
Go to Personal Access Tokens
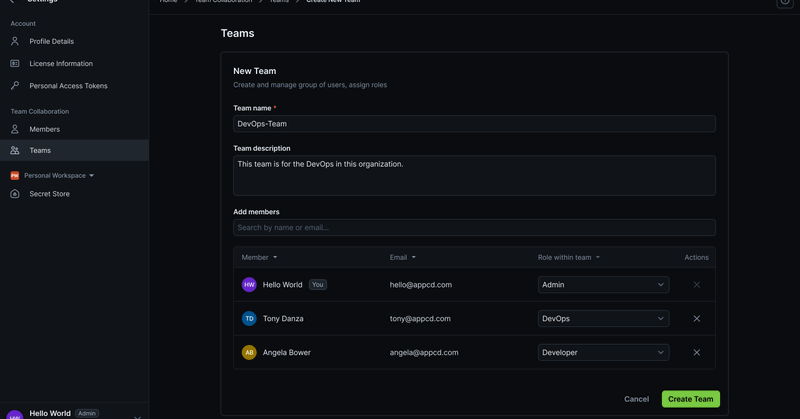(68, 86)
